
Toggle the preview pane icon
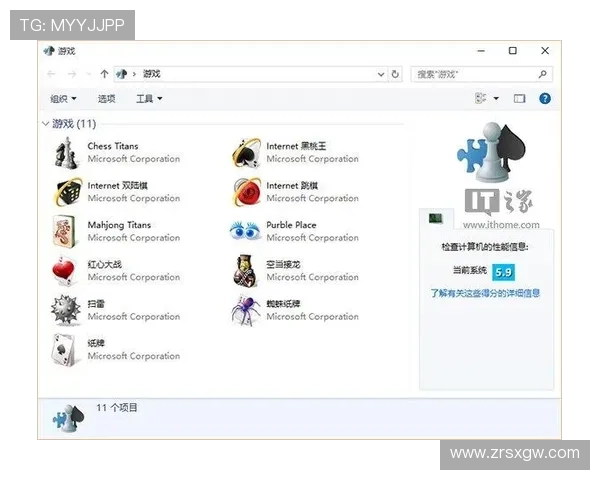click(x=519, y=99)
